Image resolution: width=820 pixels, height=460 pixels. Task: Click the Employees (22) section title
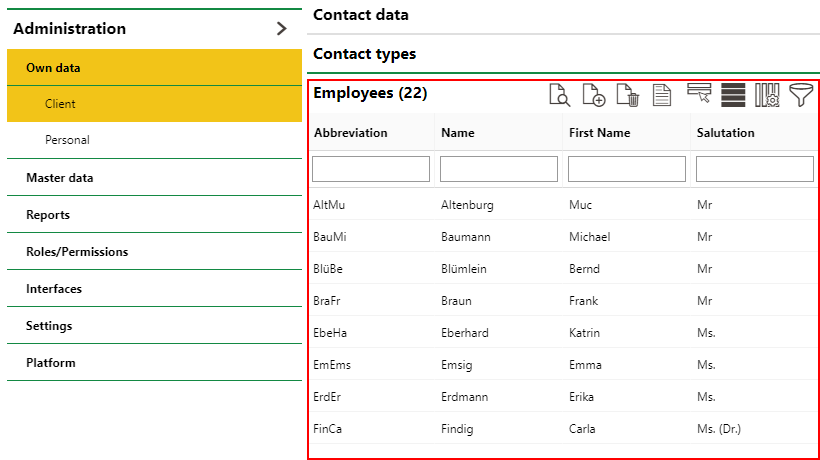point(370,93)
